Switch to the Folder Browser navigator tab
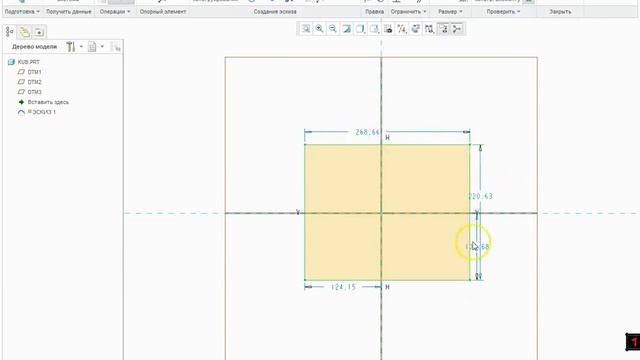Viewport: 640px width, 360px height. (x=24, y=32)
